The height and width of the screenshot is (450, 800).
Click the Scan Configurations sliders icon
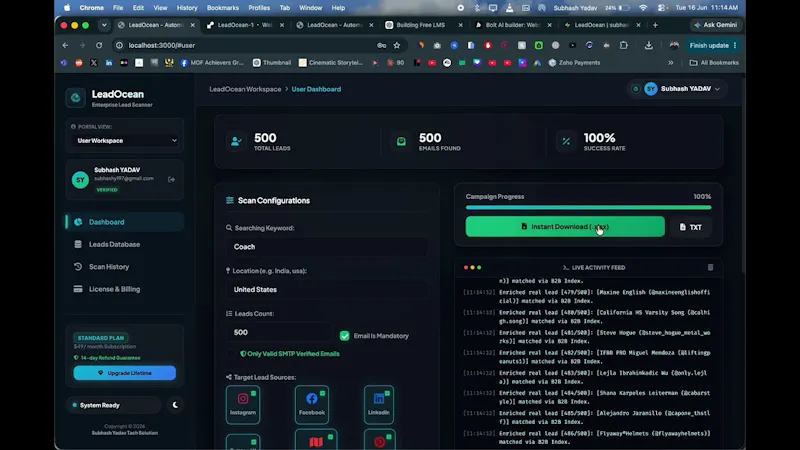click(x=230, y=201)
